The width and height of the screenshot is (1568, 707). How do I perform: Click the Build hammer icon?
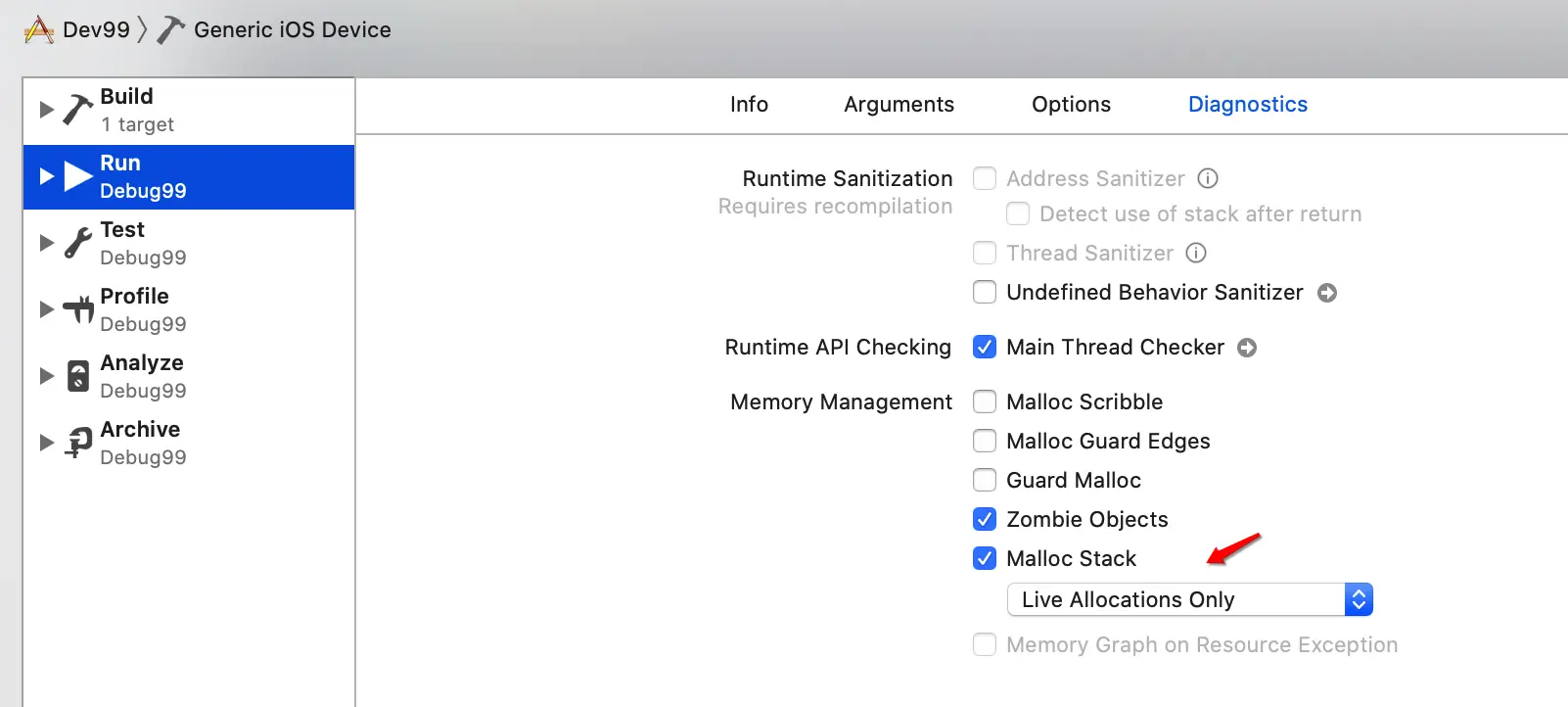(x=77, y=110)
